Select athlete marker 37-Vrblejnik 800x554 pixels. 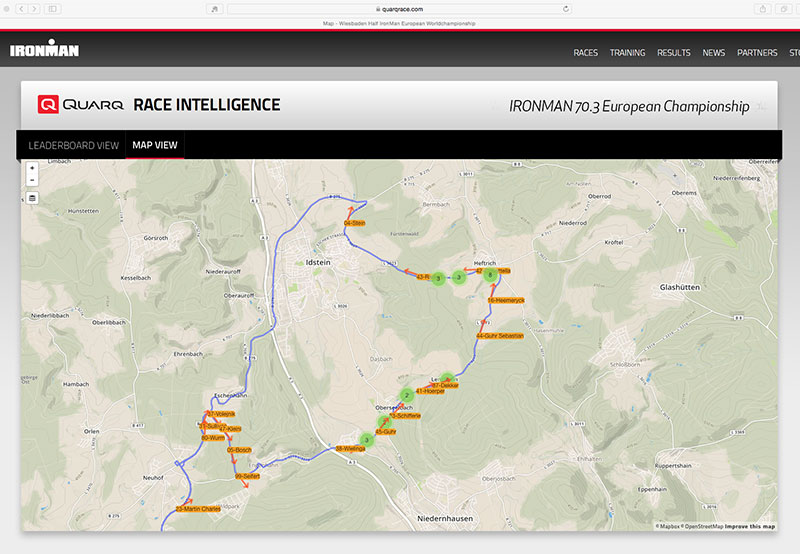click(x=221, y=414)
